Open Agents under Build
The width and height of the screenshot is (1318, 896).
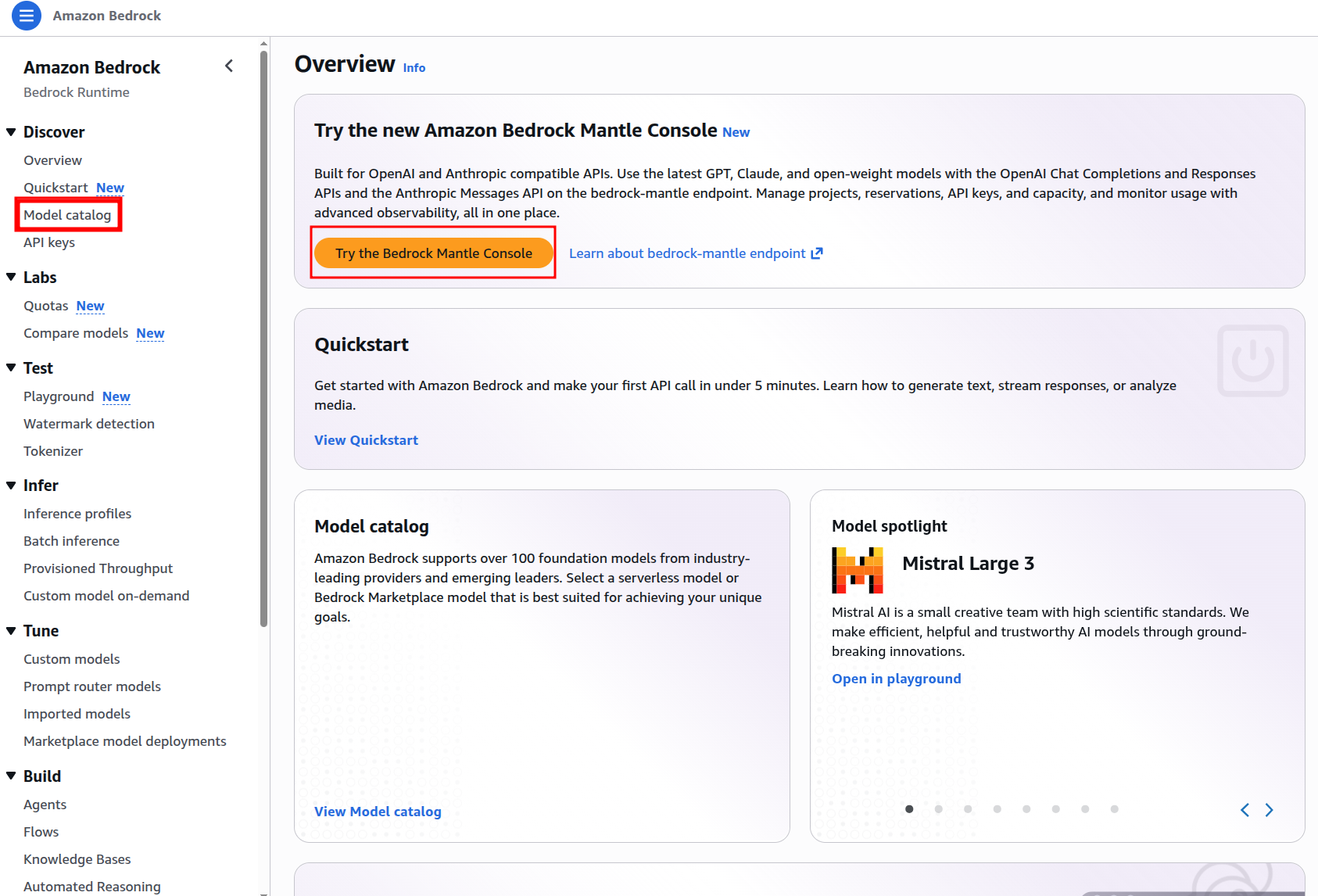(45, 805)
